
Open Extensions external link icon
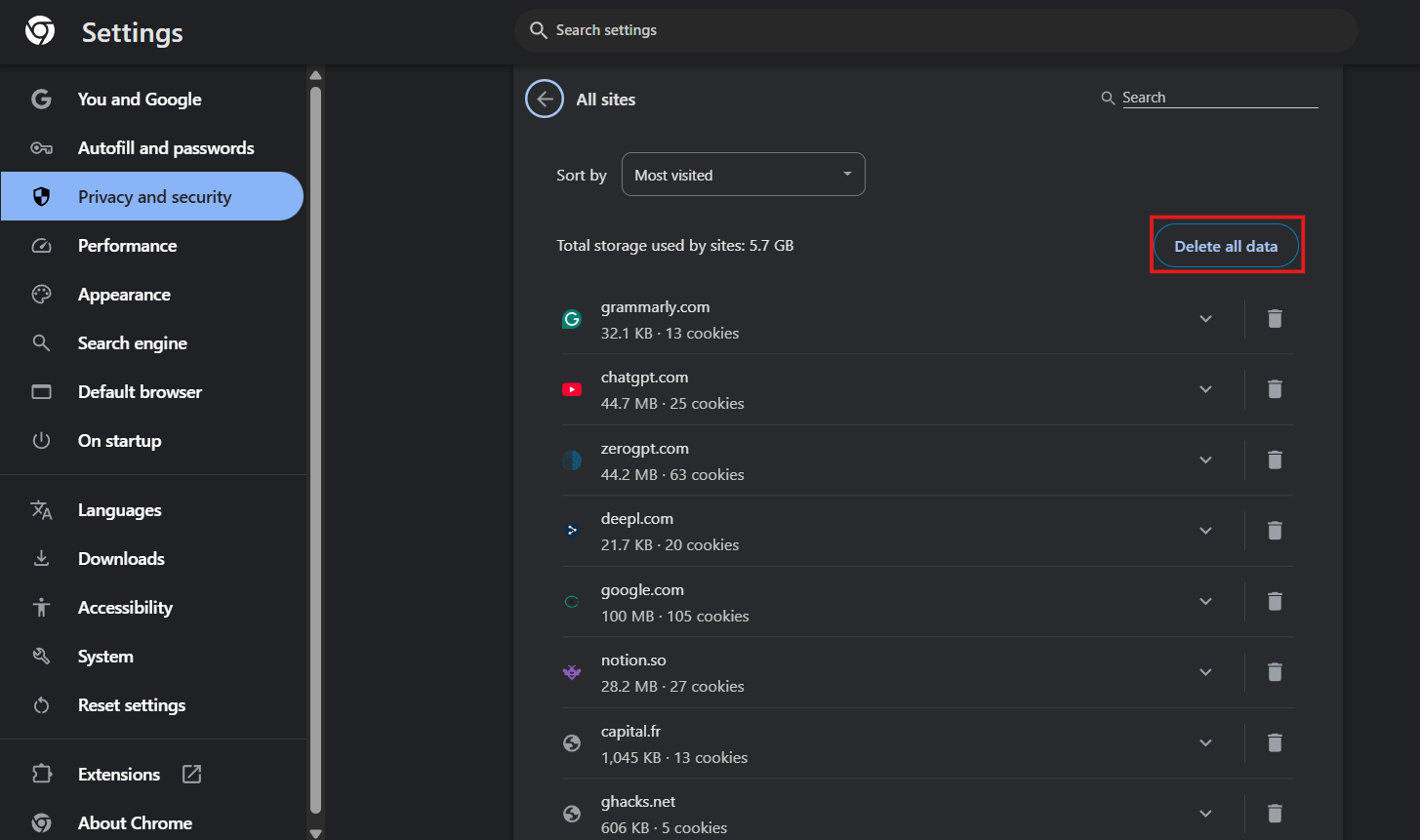tap(192, 774)
